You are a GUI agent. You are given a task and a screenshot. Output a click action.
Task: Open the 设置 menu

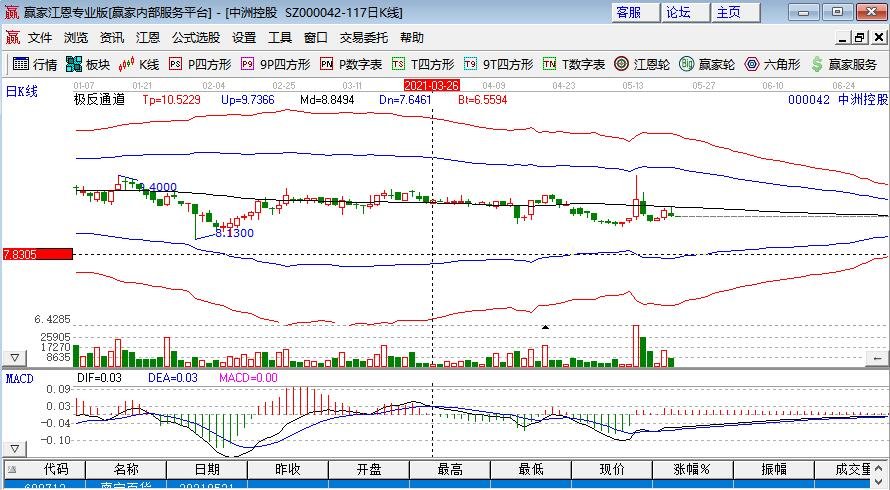point(244,38)
